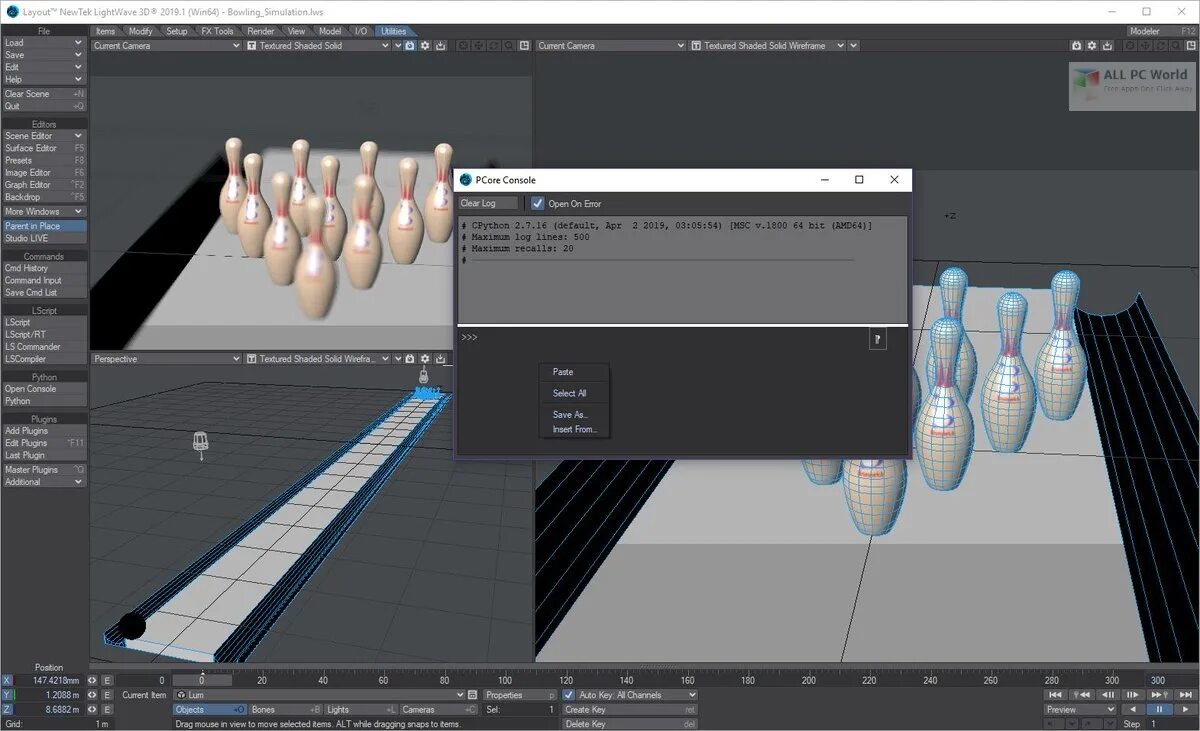Open Load dropdown in File section
This screenshot has height=731, width=1200.
(x=43, y=43)
